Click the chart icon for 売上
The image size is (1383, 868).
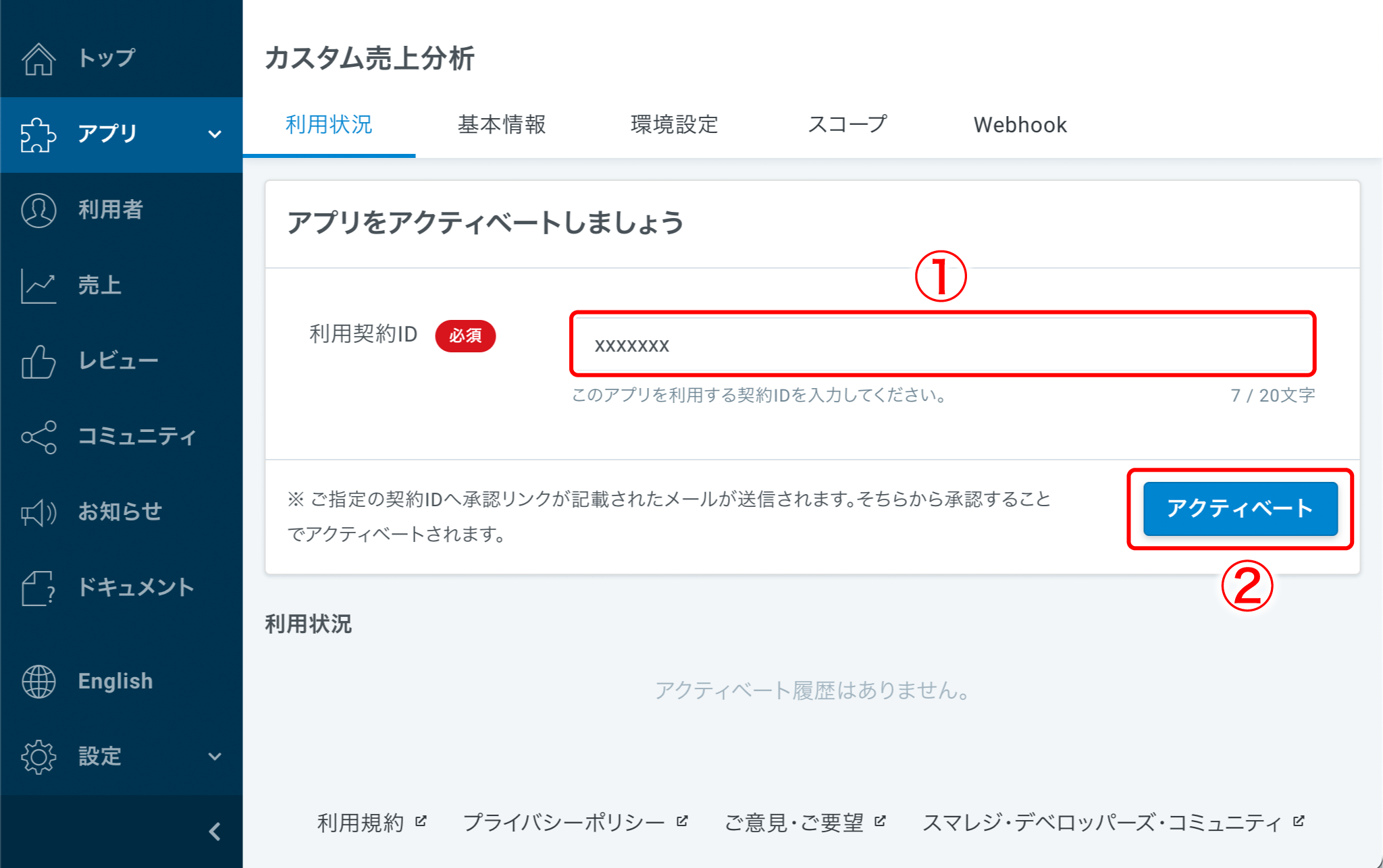click(38, 286)
